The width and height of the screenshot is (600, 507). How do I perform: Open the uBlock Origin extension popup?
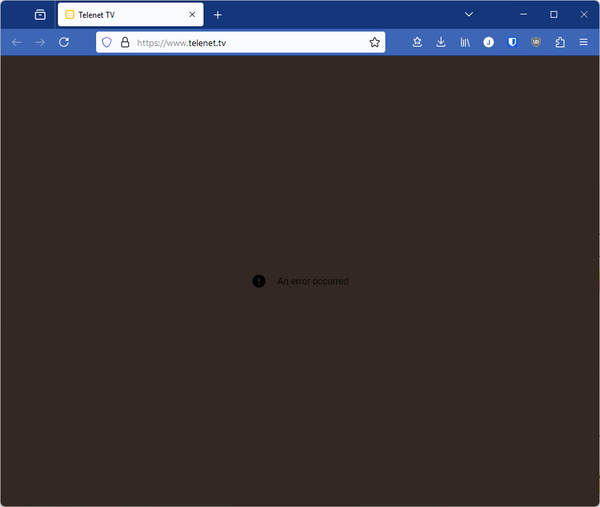[x=536, y=42]
